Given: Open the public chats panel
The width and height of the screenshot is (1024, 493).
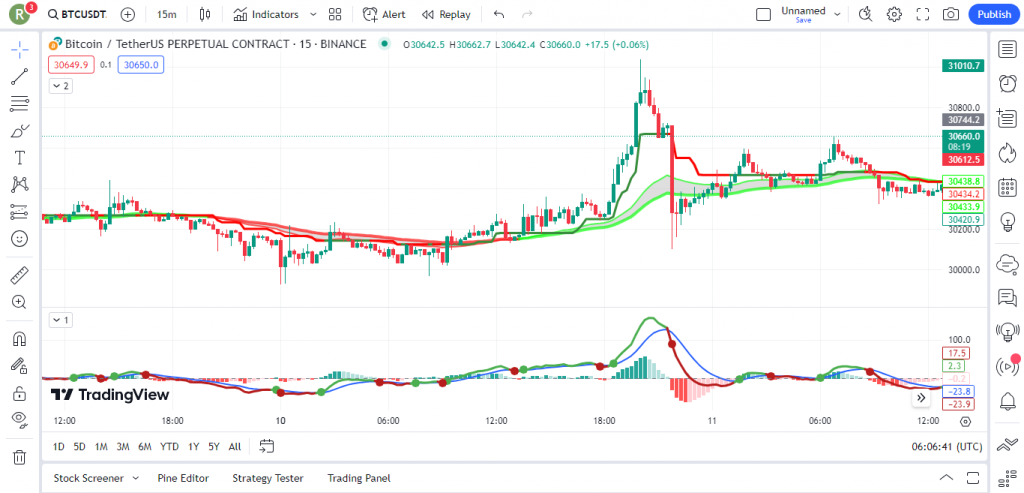Looking at the screenshot, I should pos(1007,263).
